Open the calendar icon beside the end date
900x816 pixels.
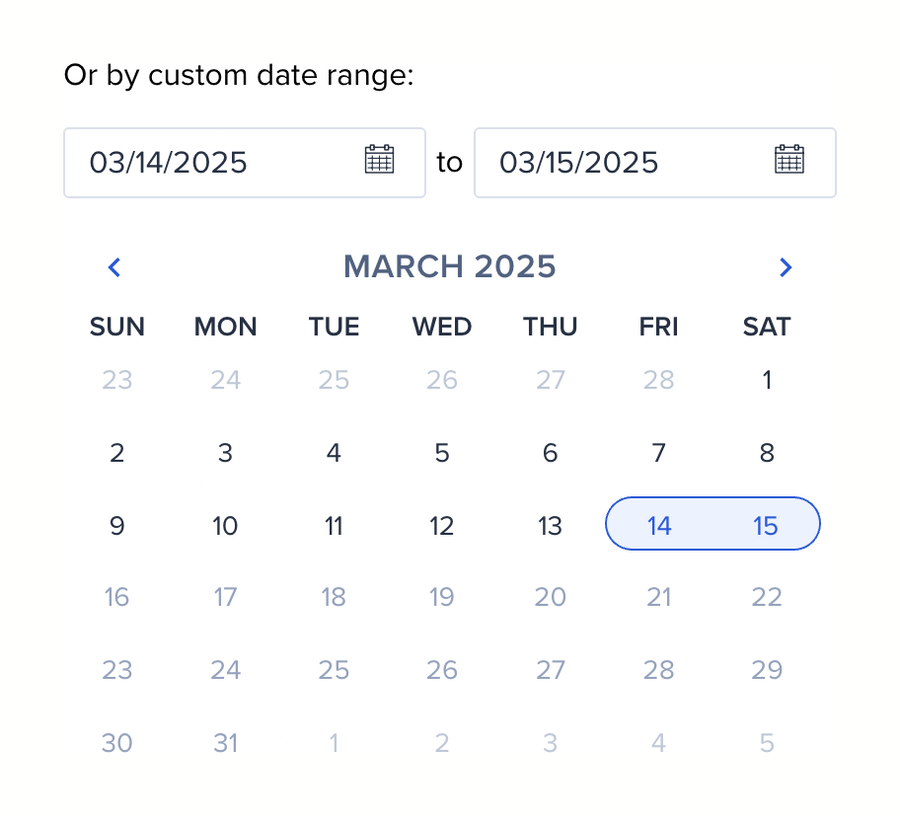pos(789,160)
